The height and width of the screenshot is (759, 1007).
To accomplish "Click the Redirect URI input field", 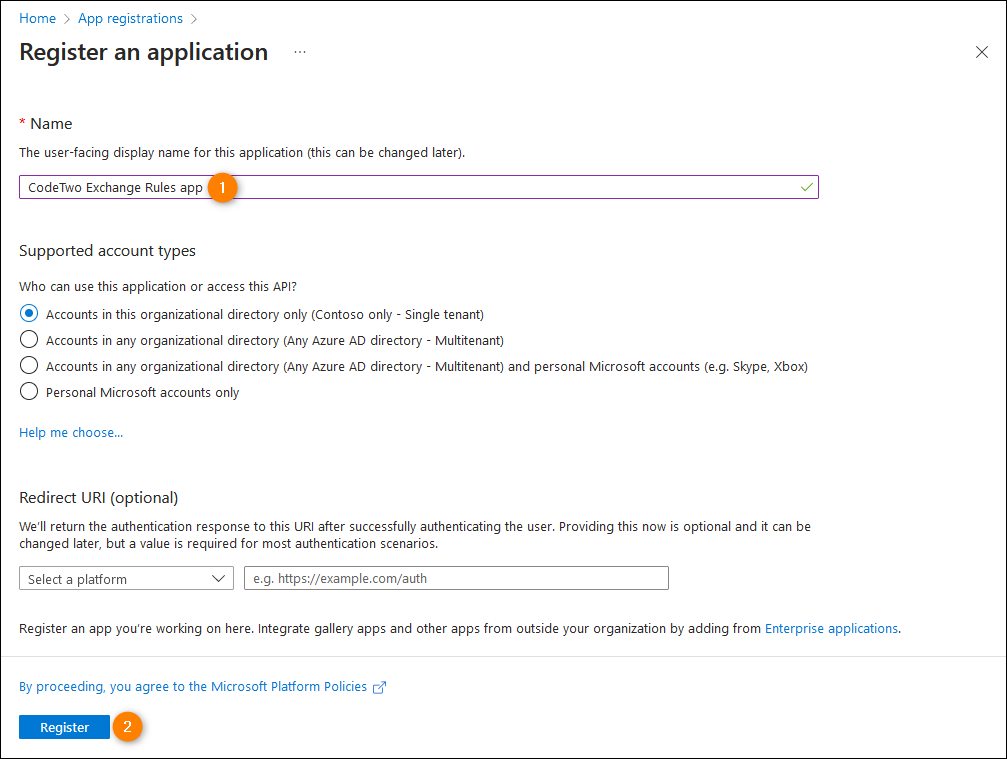I will [x=456, y=578].
